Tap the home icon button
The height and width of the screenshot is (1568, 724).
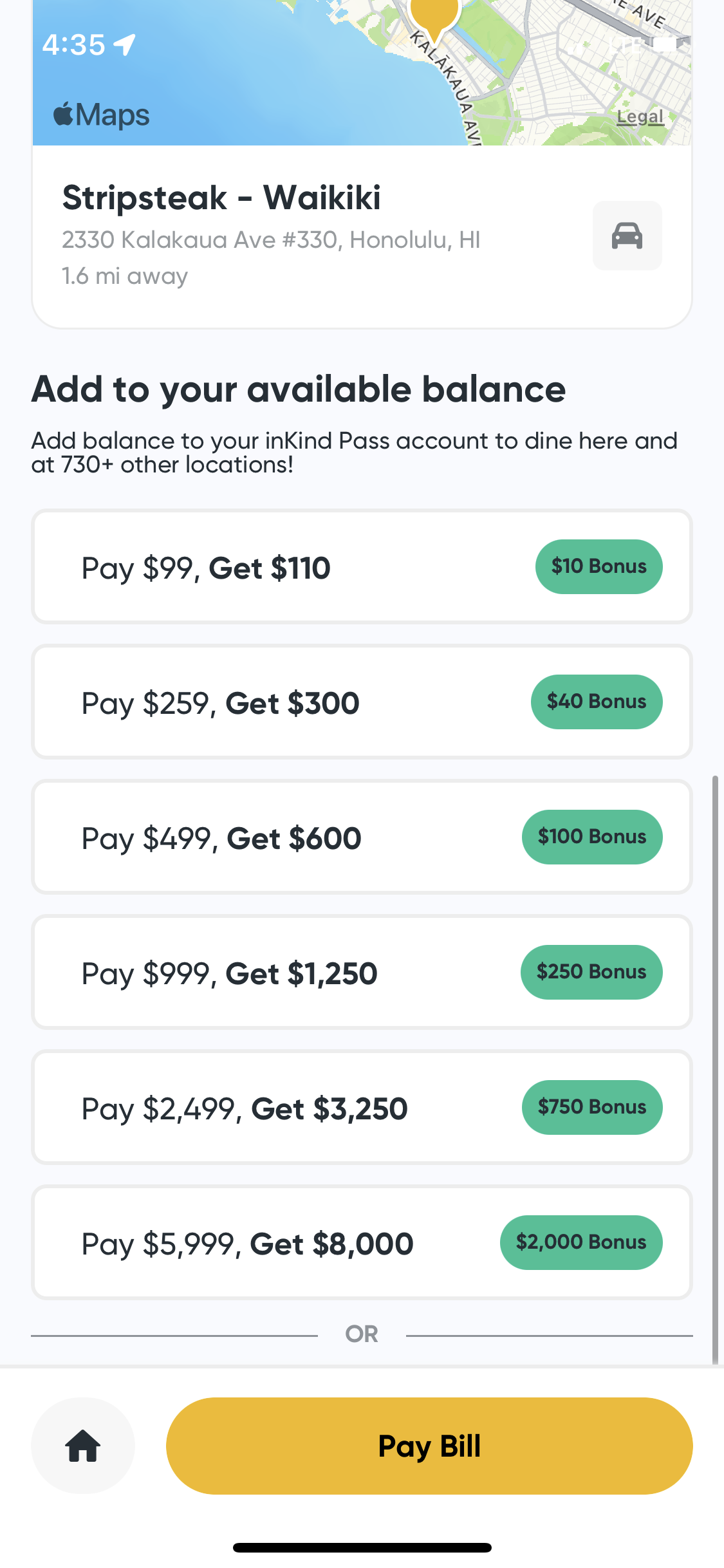(83, 1446)
